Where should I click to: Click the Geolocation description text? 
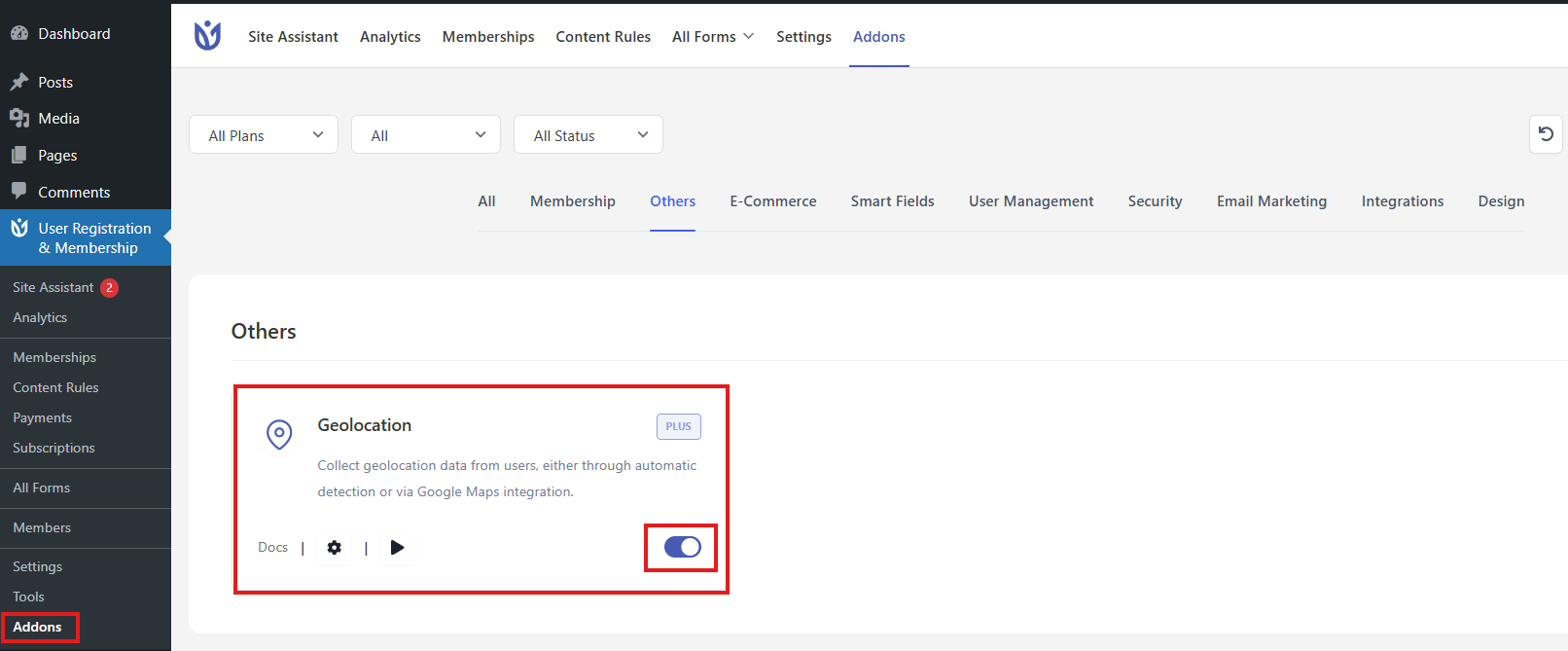coord(507,479)
